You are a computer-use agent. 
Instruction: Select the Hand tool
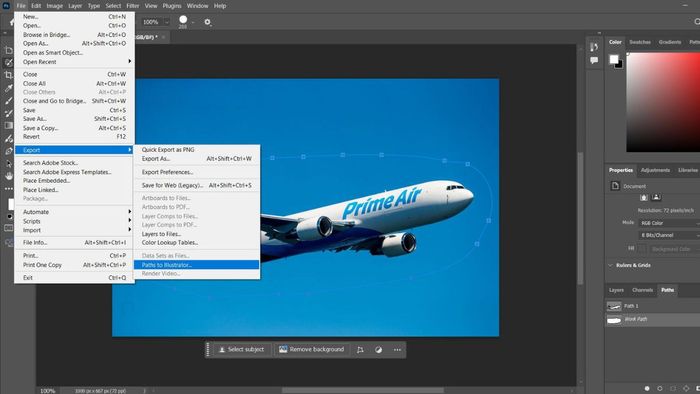8,176
